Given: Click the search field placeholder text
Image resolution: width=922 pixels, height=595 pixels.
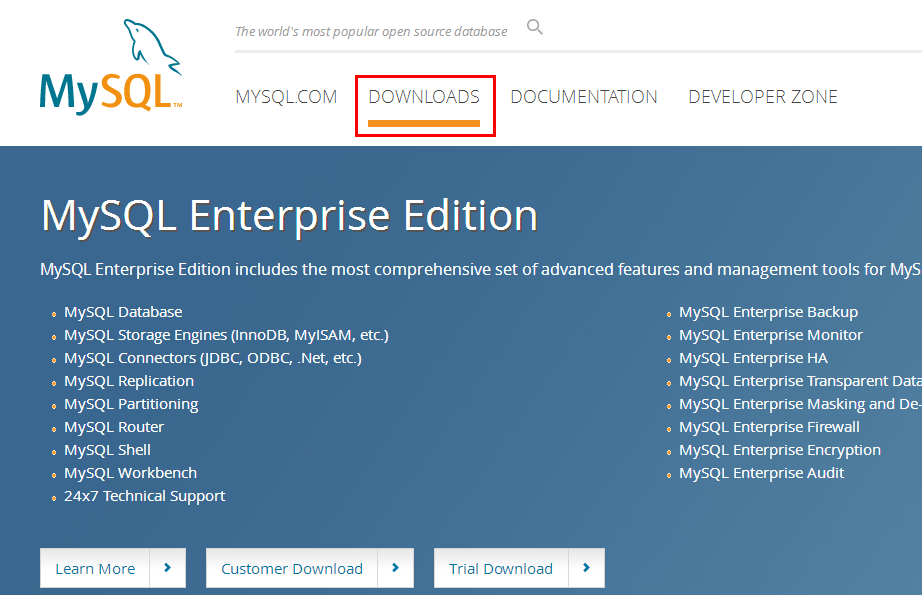Looking at the screenshot, I should coord(371,32).
